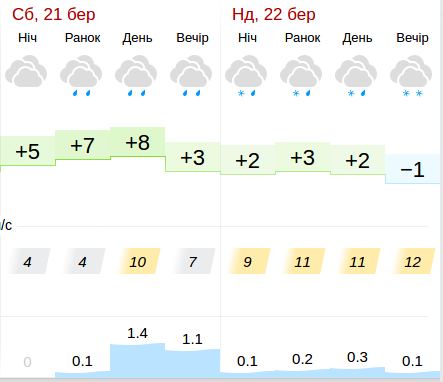Click Saturday morning rain cloud icon
Image resolution: width=443 pixels, height=382 pixels.
tap(81, 76)
